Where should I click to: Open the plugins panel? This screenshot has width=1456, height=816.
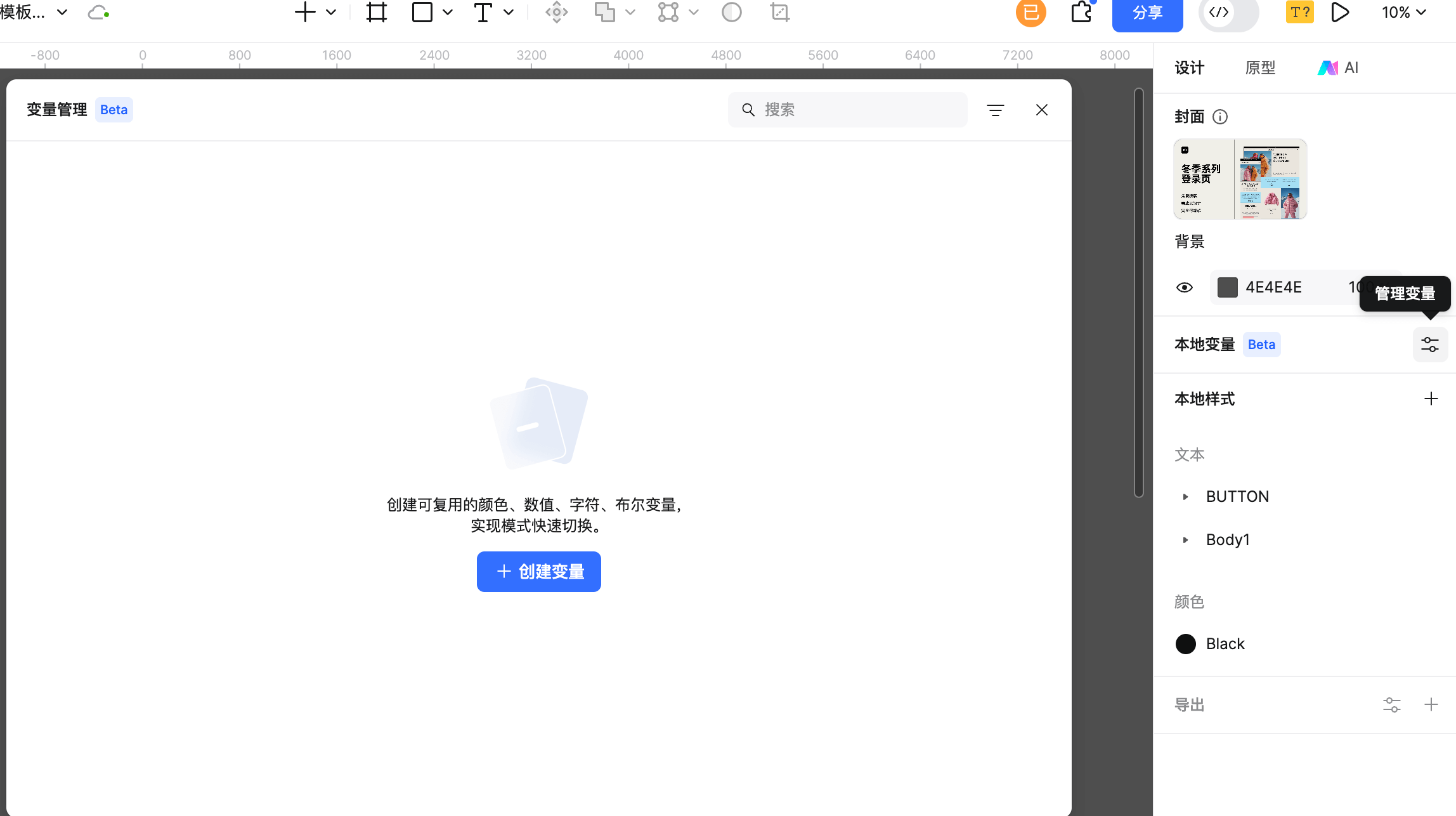[1082, 12]
